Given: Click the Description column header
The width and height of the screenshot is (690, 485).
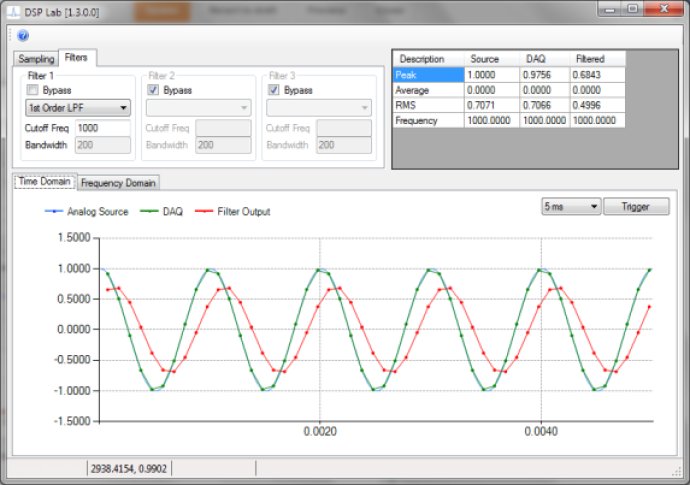Looking at the screenshot, I should click(x=429, y=59).
